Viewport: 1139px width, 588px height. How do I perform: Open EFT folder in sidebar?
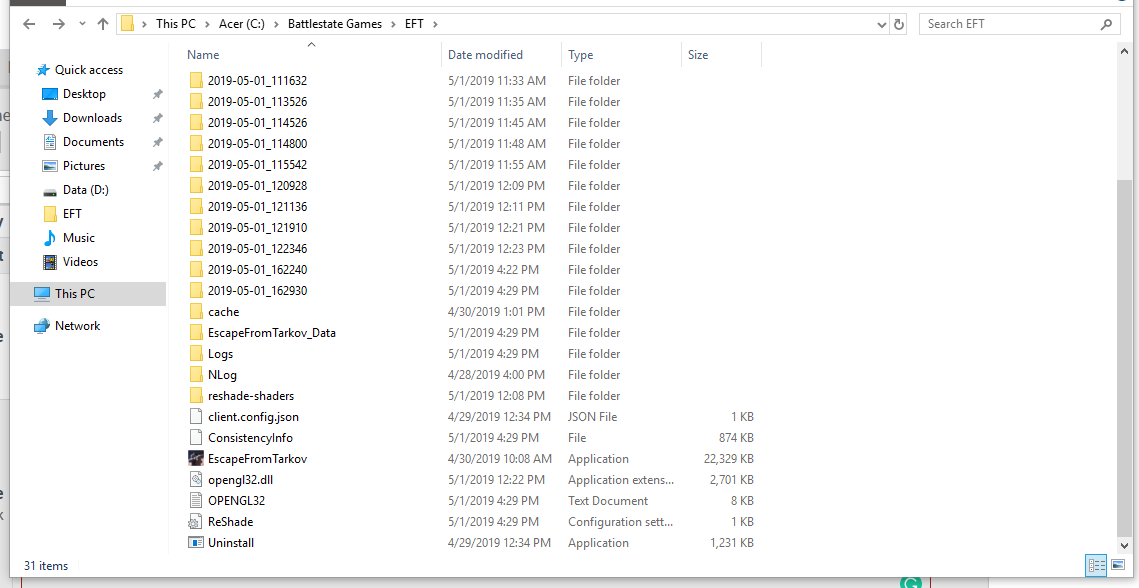click(x=72, y=214)
